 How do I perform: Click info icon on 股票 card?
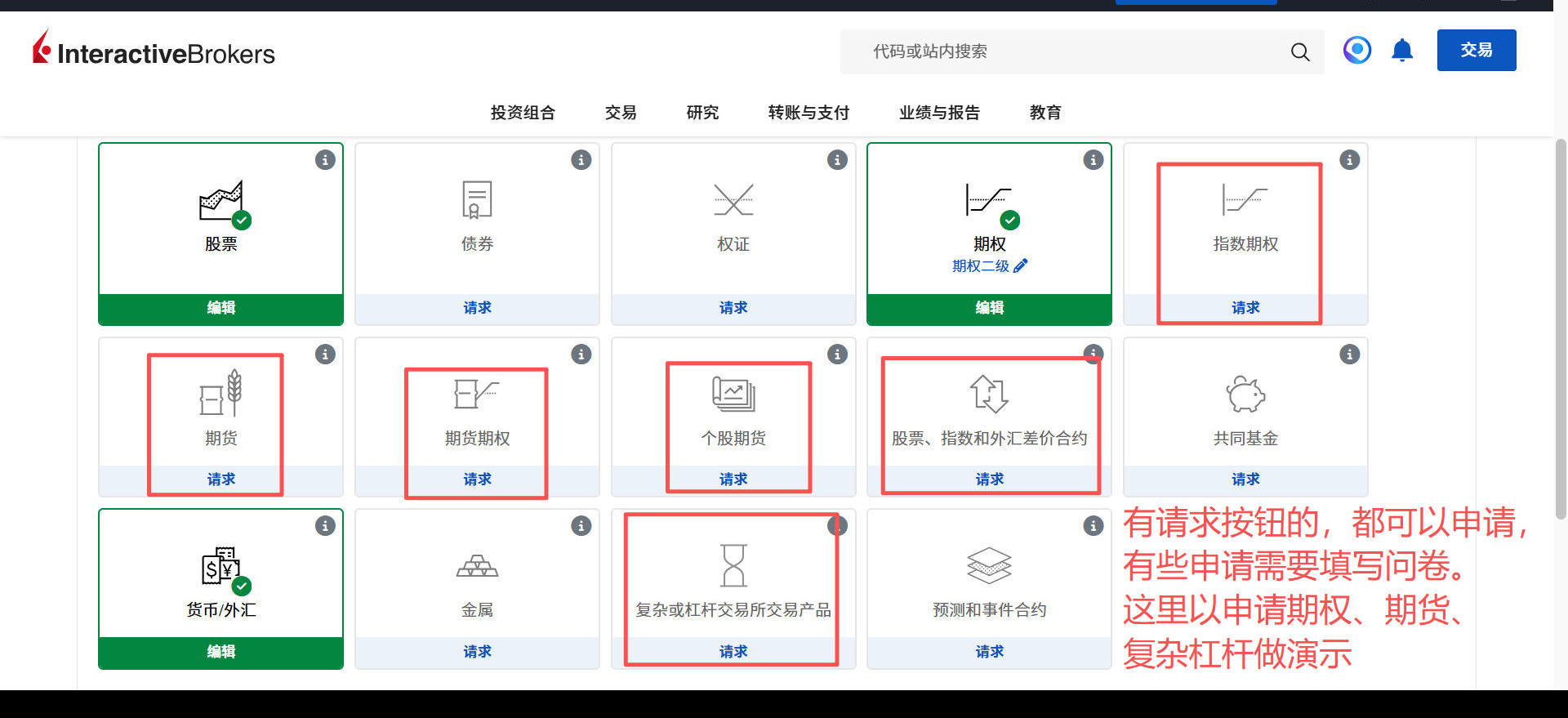pyautogui.click(x=325, y=160)
